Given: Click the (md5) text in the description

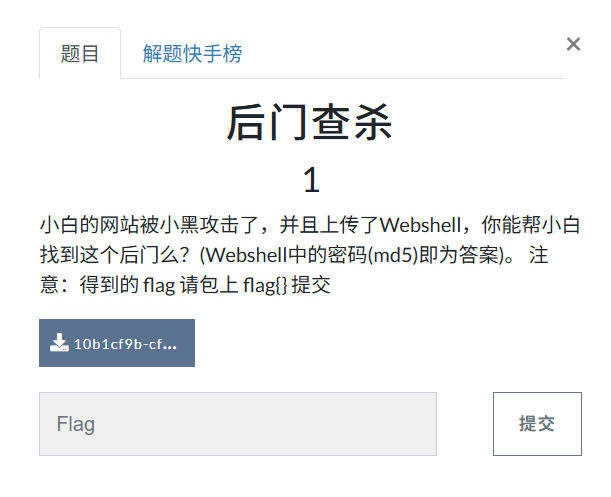Looking at the screenshot, I should tap(393, 255).
